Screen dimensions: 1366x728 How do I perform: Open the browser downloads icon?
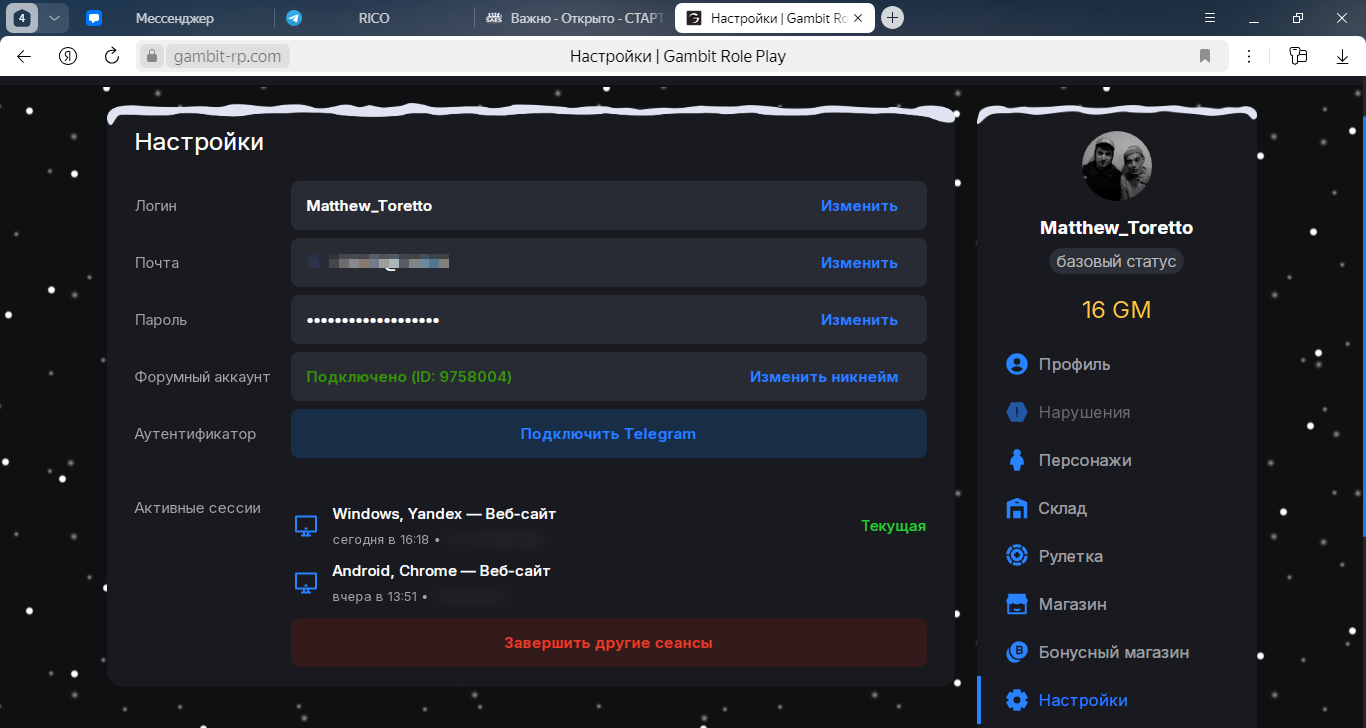click(x=1342, y=56)
